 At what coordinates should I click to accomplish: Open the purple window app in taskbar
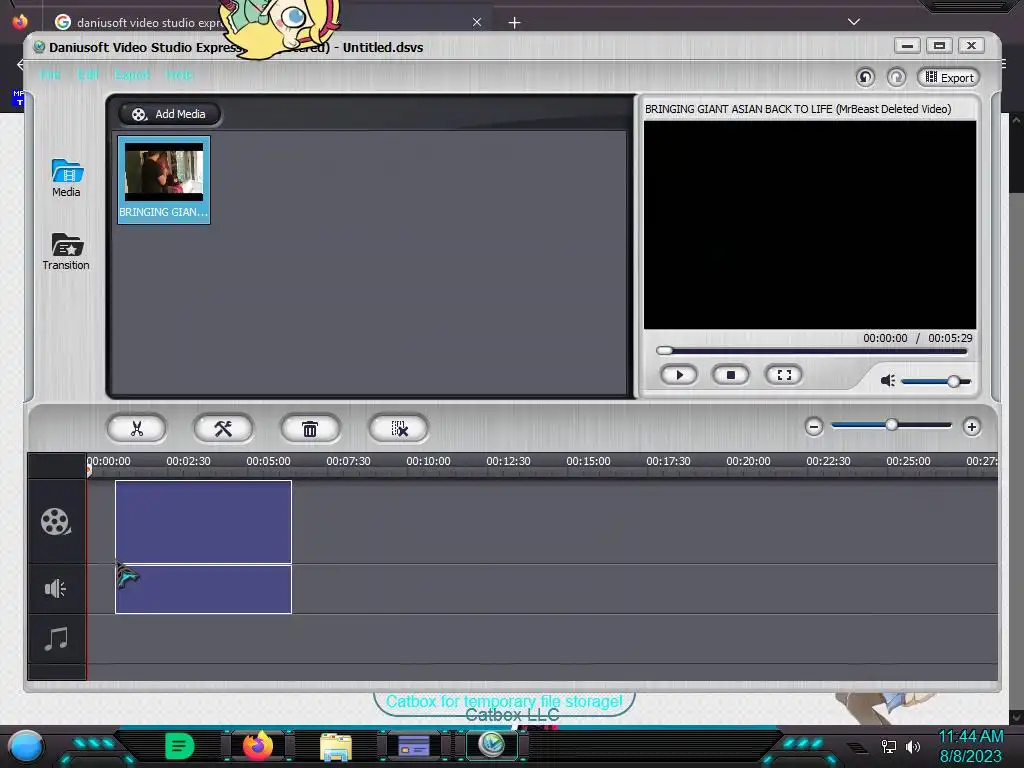[413, 746]
